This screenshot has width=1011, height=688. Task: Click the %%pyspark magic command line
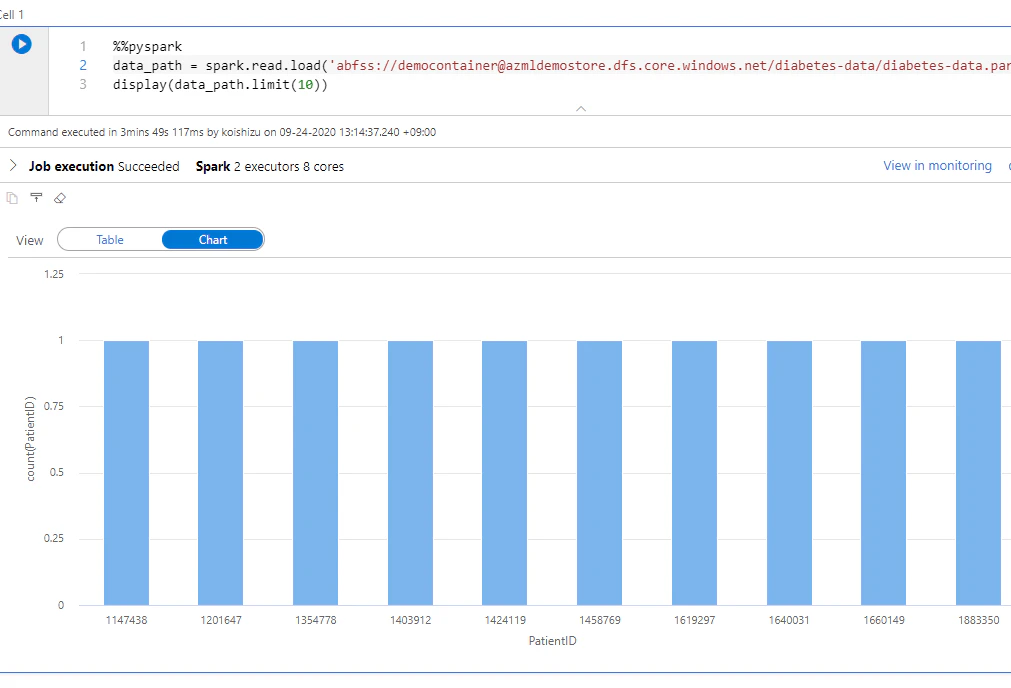click(x=148, y=46)
